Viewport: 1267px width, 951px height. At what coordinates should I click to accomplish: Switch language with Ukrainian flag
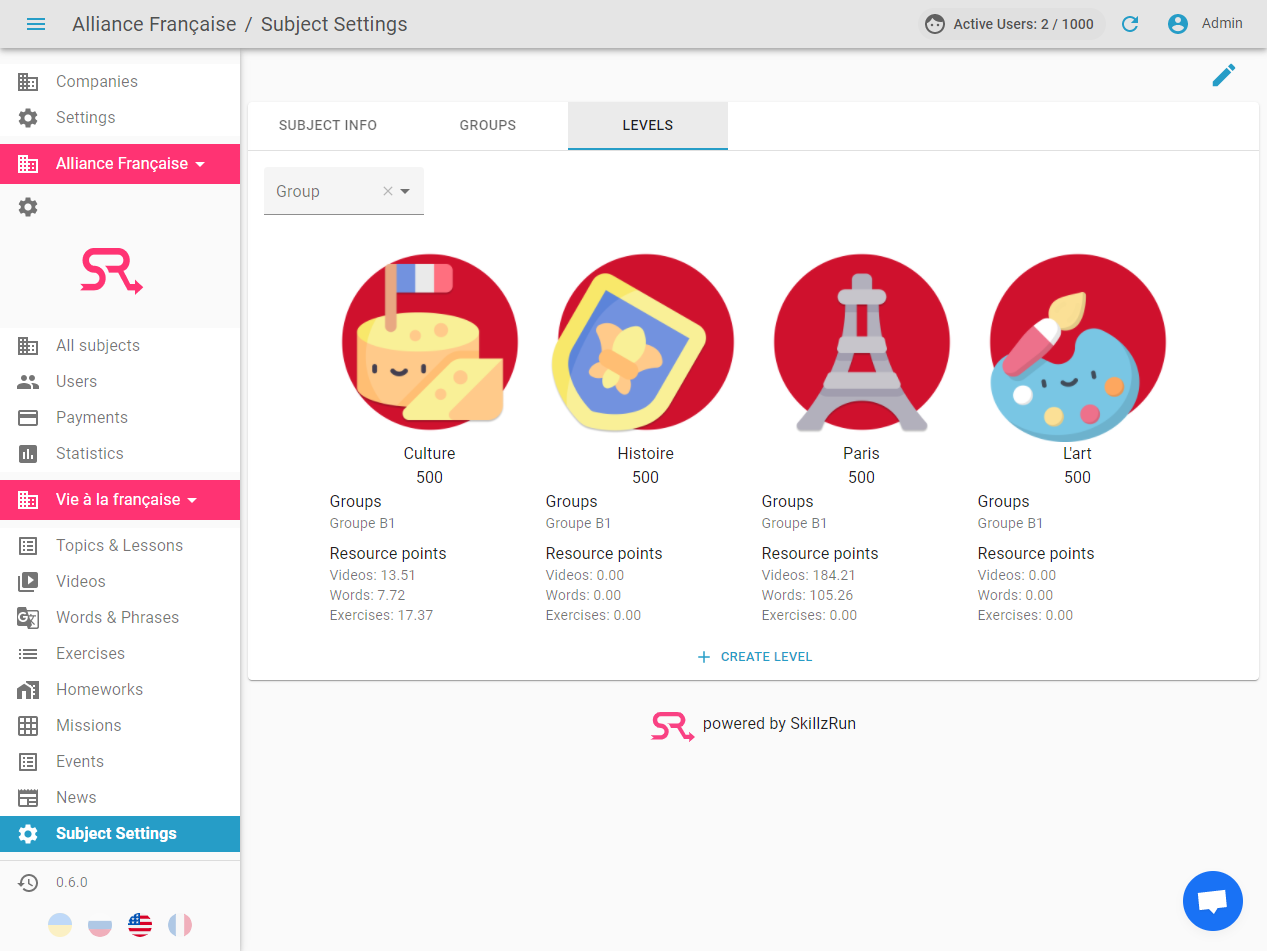point(60,925)
